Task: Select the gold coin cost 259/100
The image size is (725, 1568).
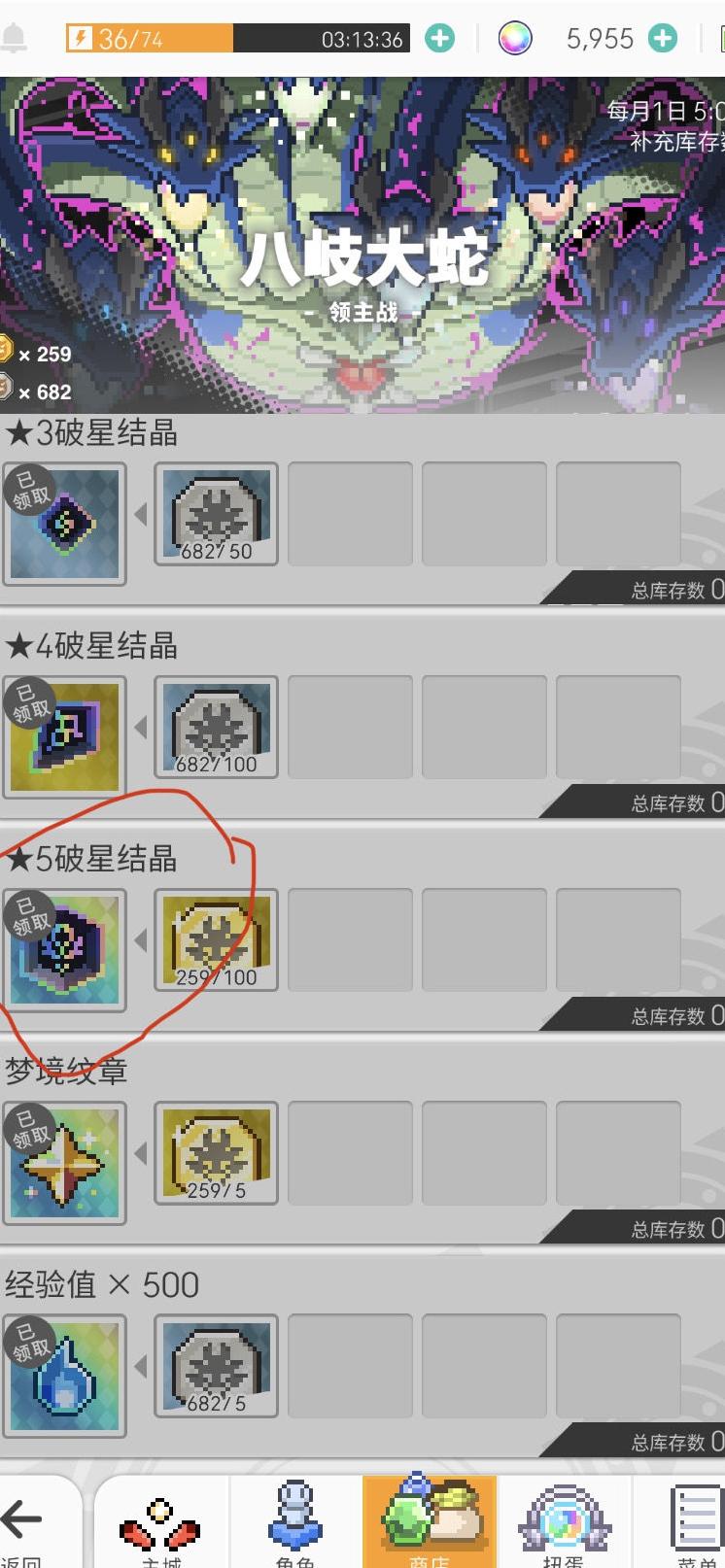Action: pos(216,941)
